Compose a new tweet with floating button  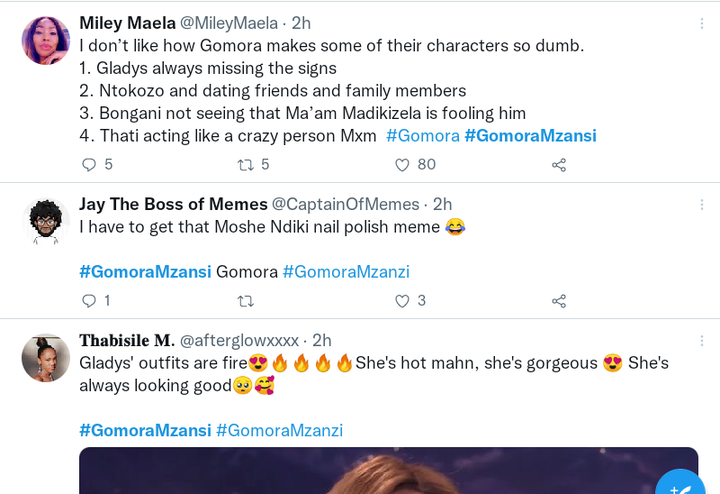point(681,484)
